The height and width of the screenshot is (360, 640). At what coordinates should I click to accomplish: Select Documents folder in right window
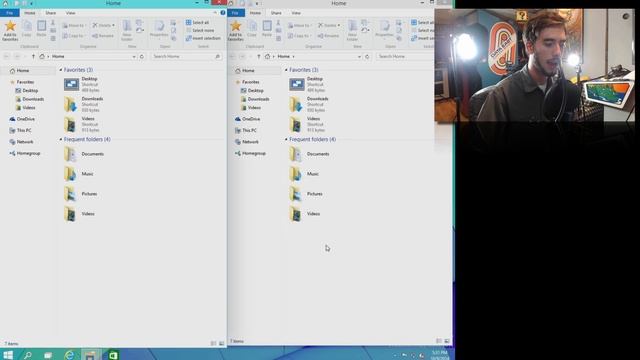(309, 154)
